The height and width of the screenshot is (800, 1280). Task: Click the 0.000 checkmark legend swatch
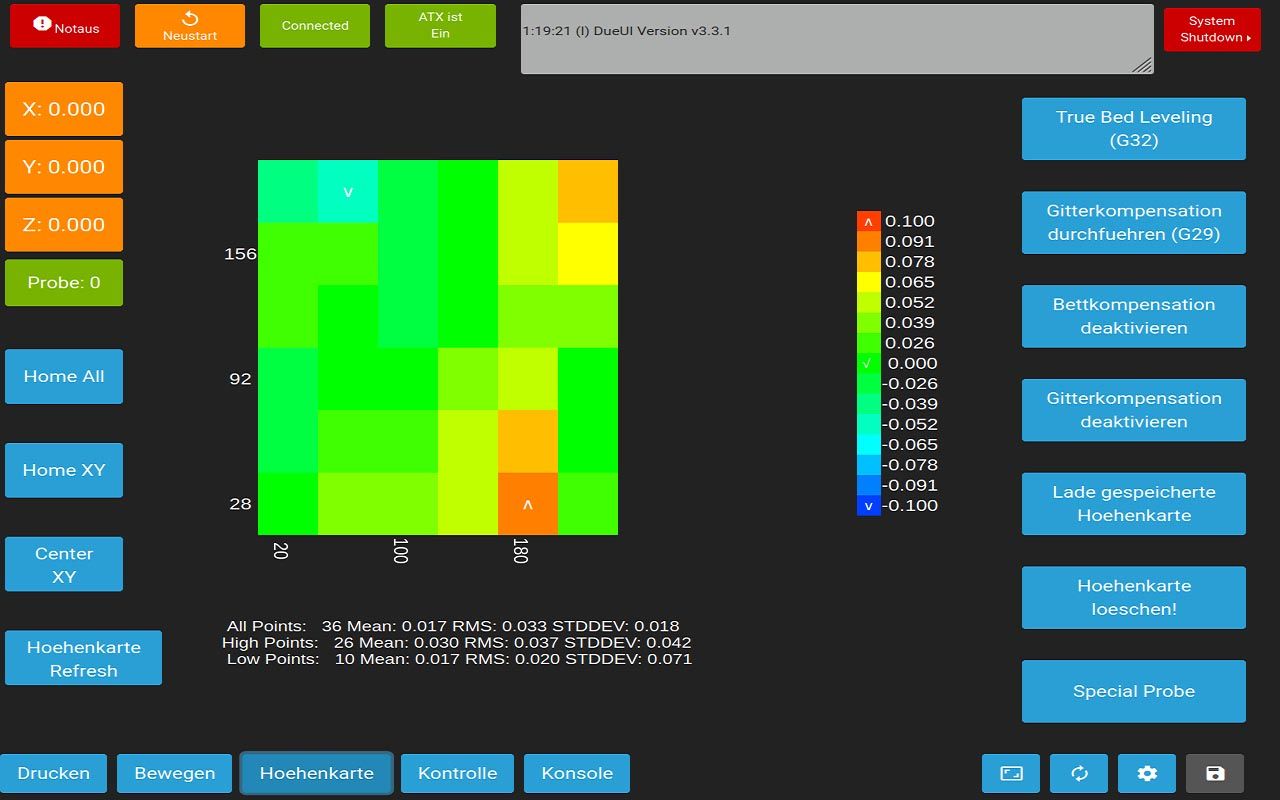(x=868, y=363)
